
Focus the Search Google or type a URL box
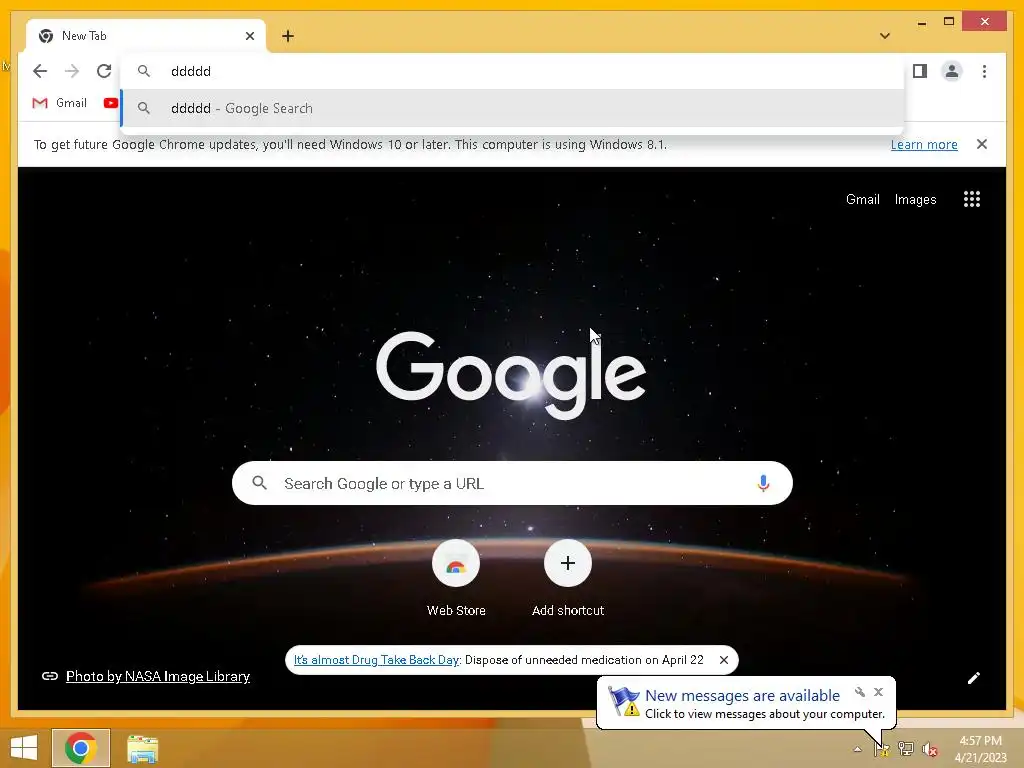(x=513, y=483)
